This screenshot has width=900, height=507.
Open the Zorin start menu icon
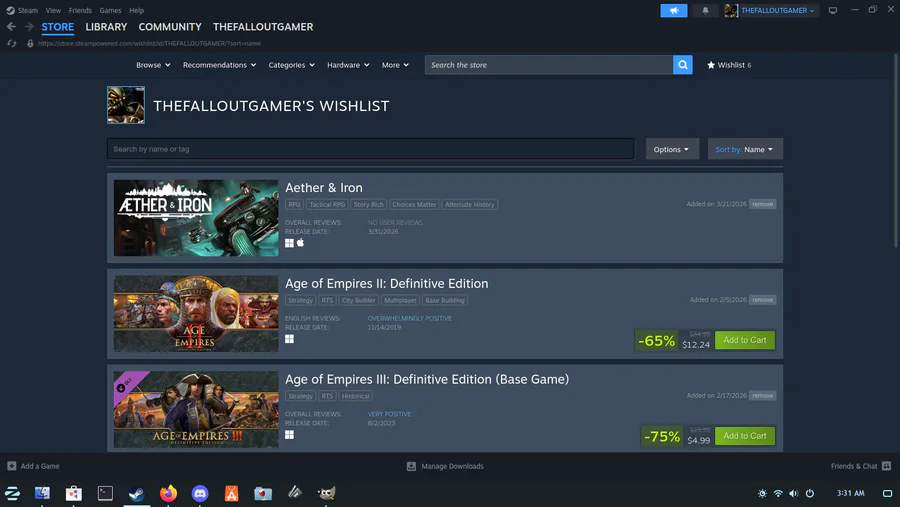point(12,493)
